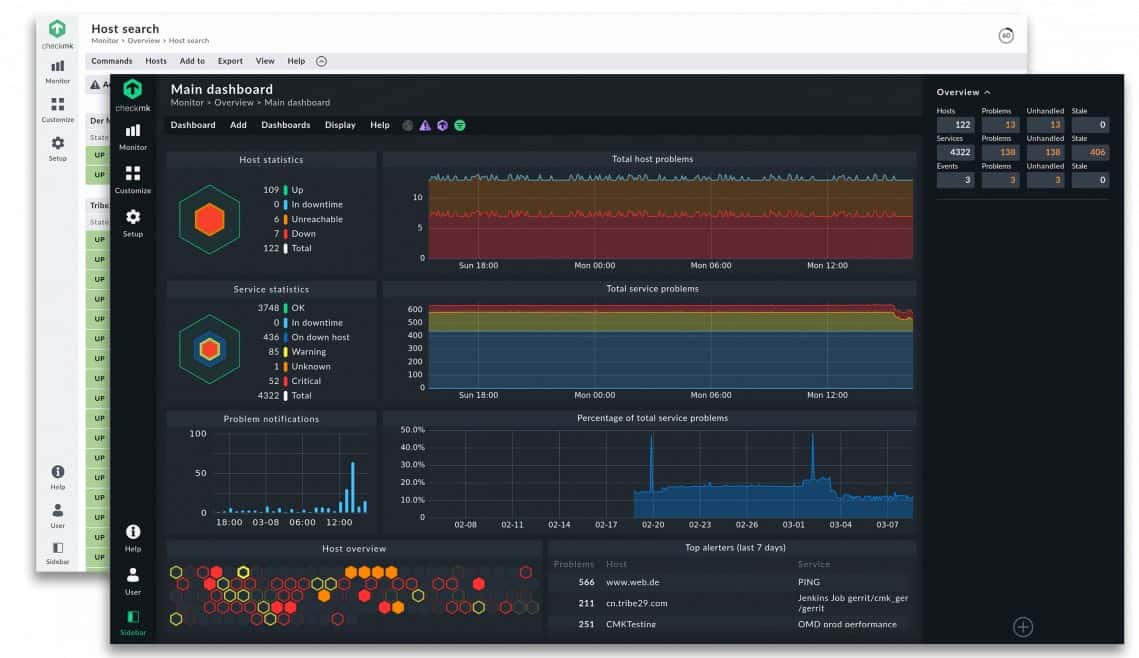Open Export menu in Host search window
Image resolution: width=1139 pixels, height=658 pixels.
[x=230, y=61]
